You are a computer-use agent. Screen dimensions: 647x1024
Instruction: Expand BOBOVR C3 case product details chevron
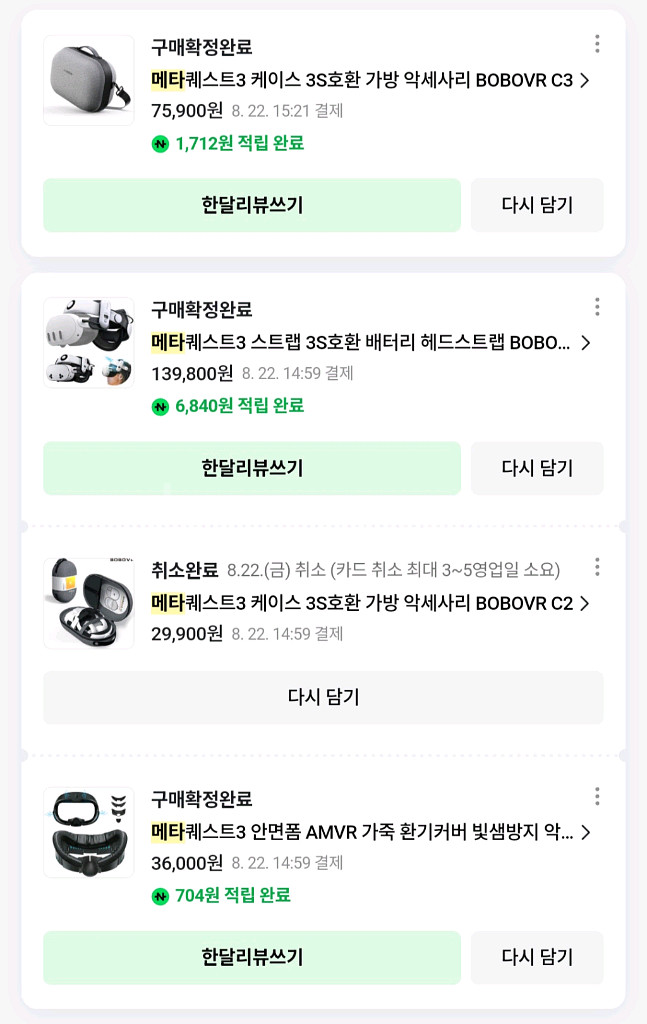pyautogui.click(x=585, y=81)
